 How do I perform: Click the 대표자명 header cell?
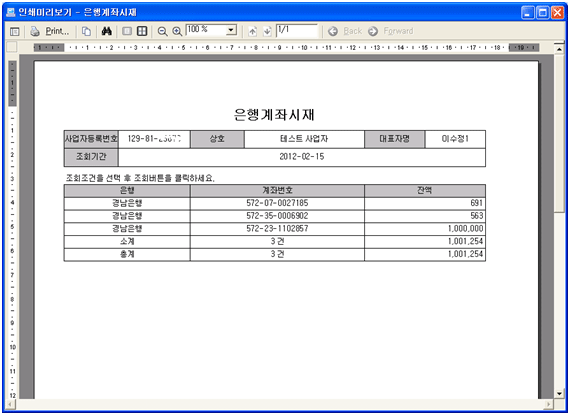[394, 139]
